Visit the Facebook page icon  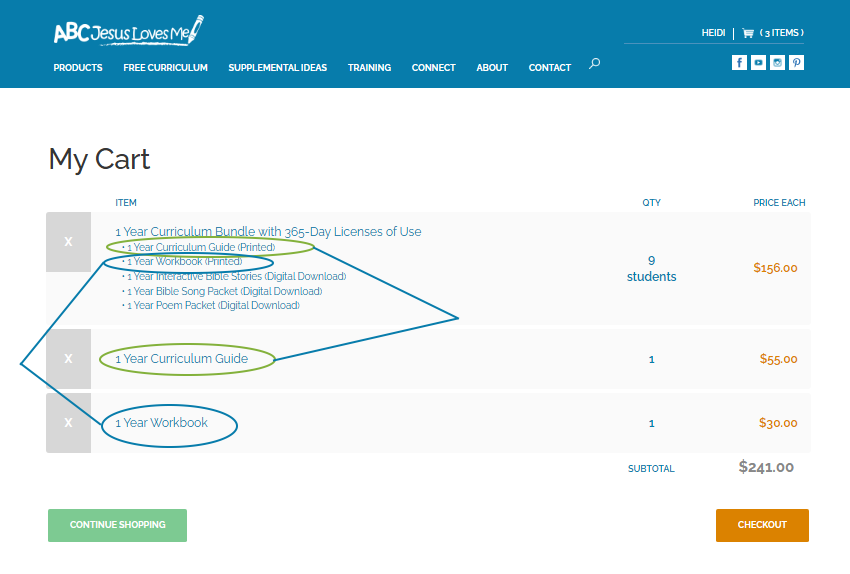pyautogui.click(x=739, y=63)
